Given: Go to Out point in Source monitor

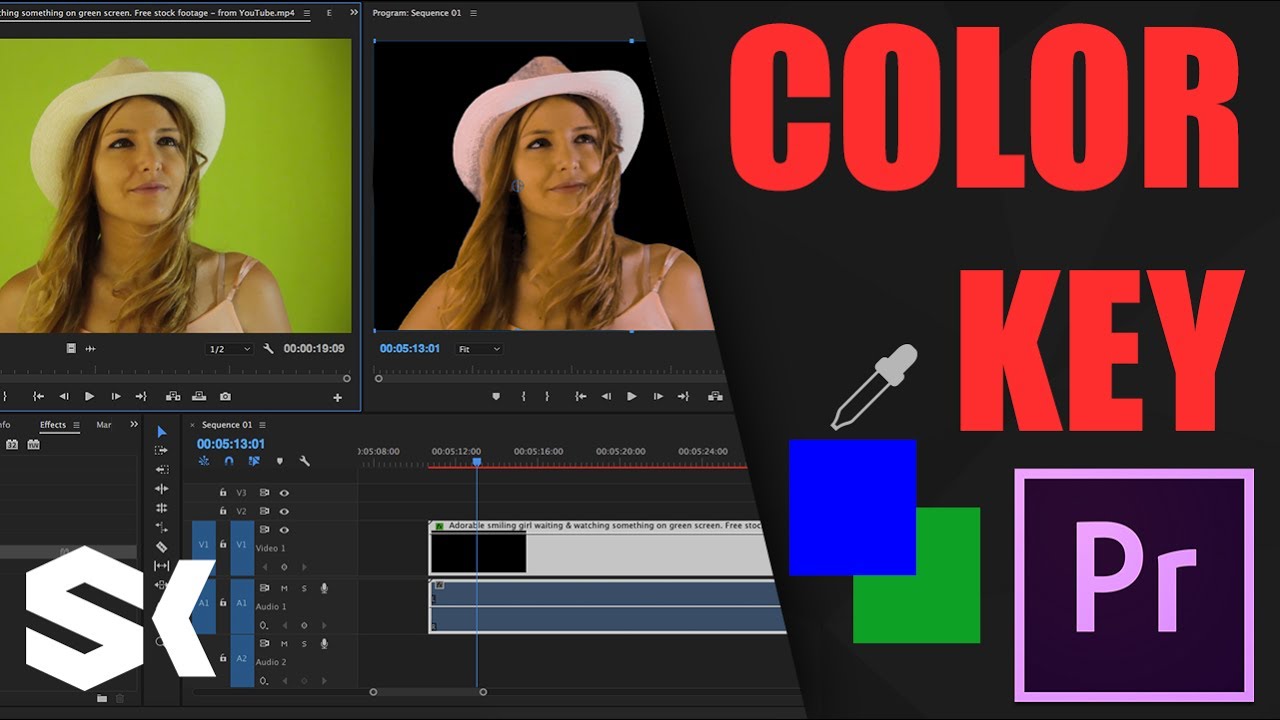Looking at the screenshot, I should coord(141,397).
